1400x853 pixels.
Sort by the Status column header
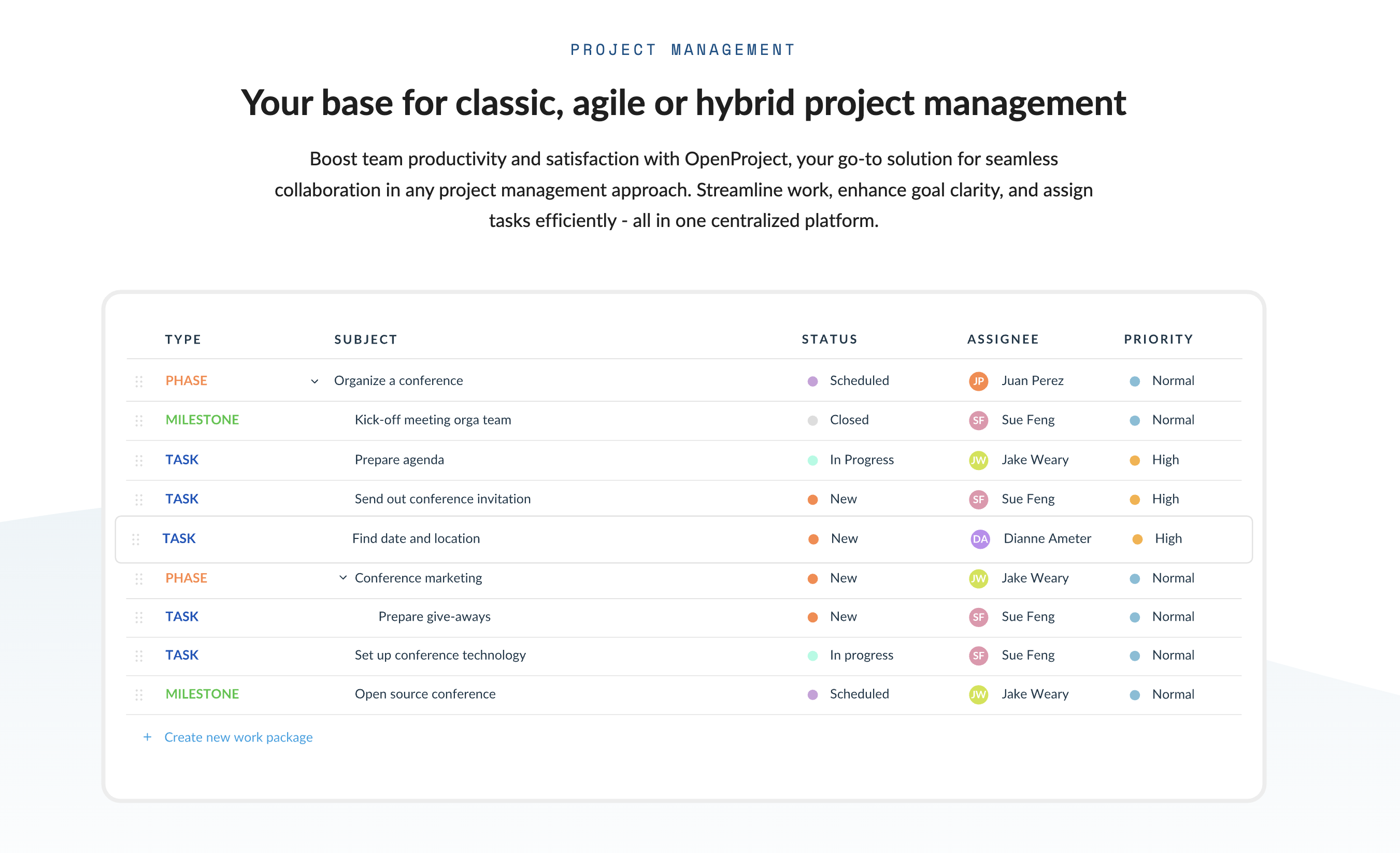(829, 339)
